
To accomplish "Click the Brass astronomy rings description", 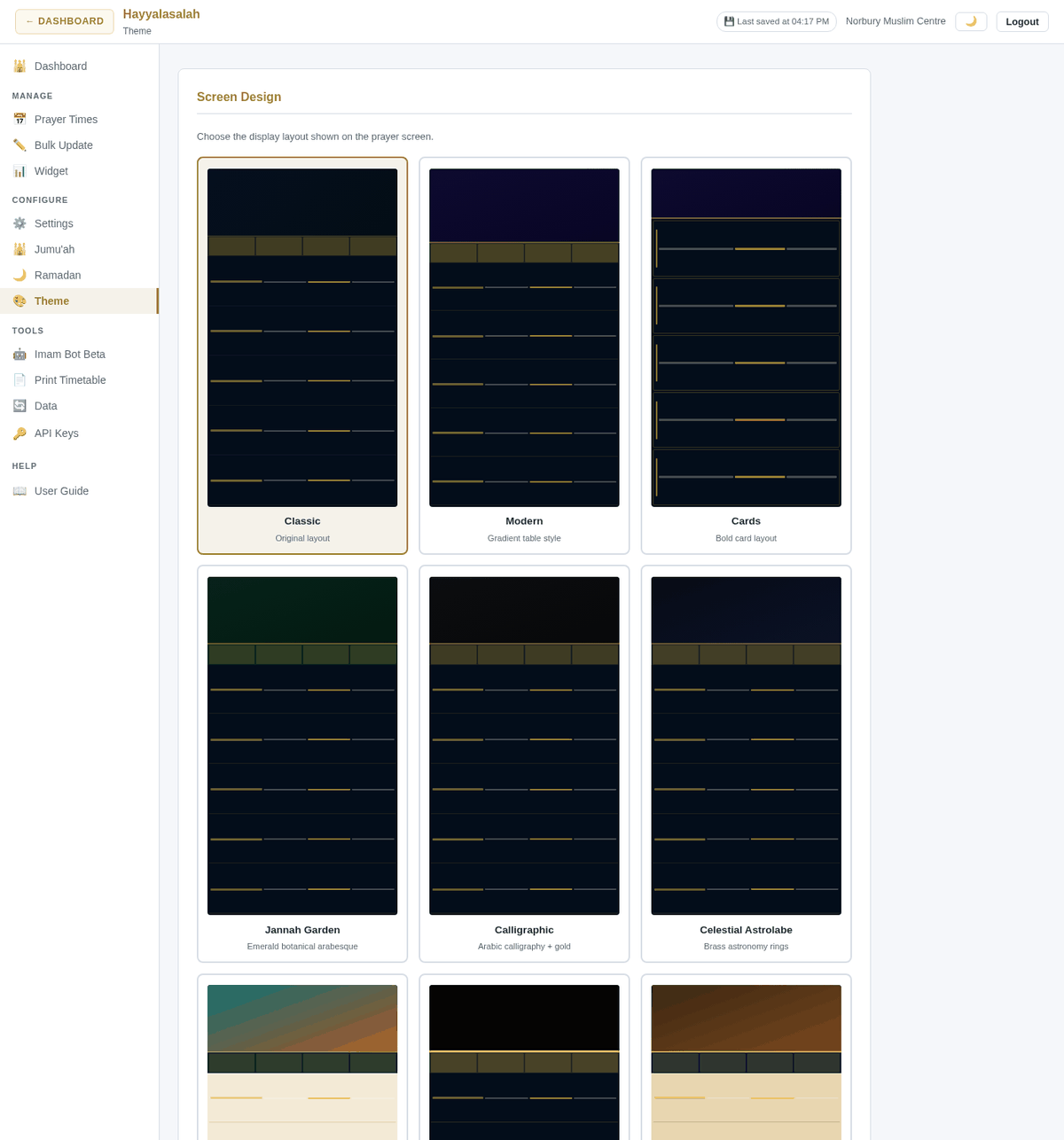I will coord(746,947).
